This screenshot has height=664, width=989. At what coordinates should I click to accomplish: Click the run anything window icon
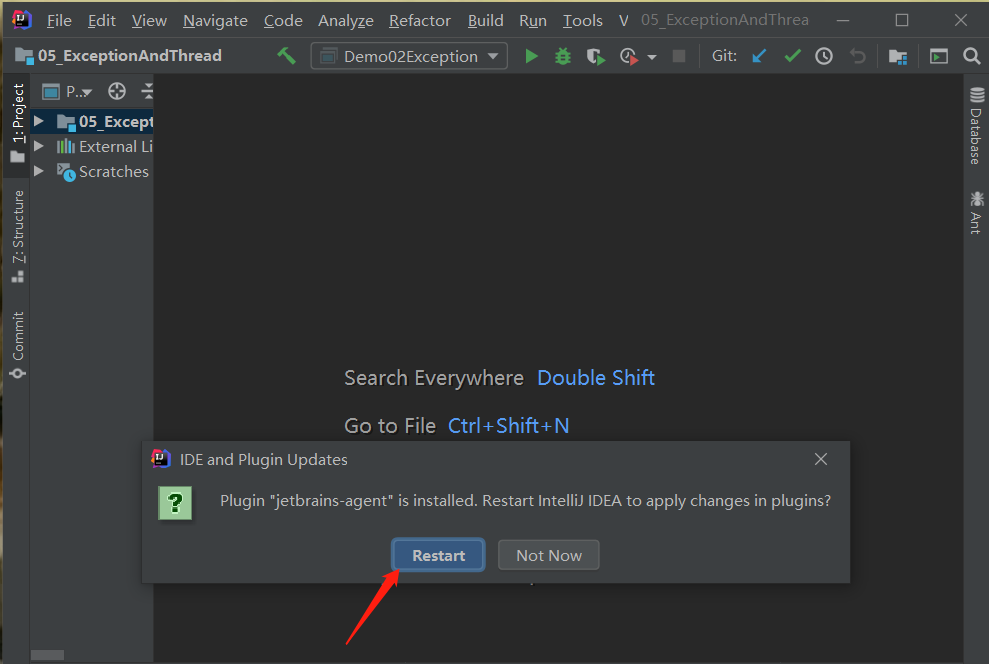tap(939, 56)
